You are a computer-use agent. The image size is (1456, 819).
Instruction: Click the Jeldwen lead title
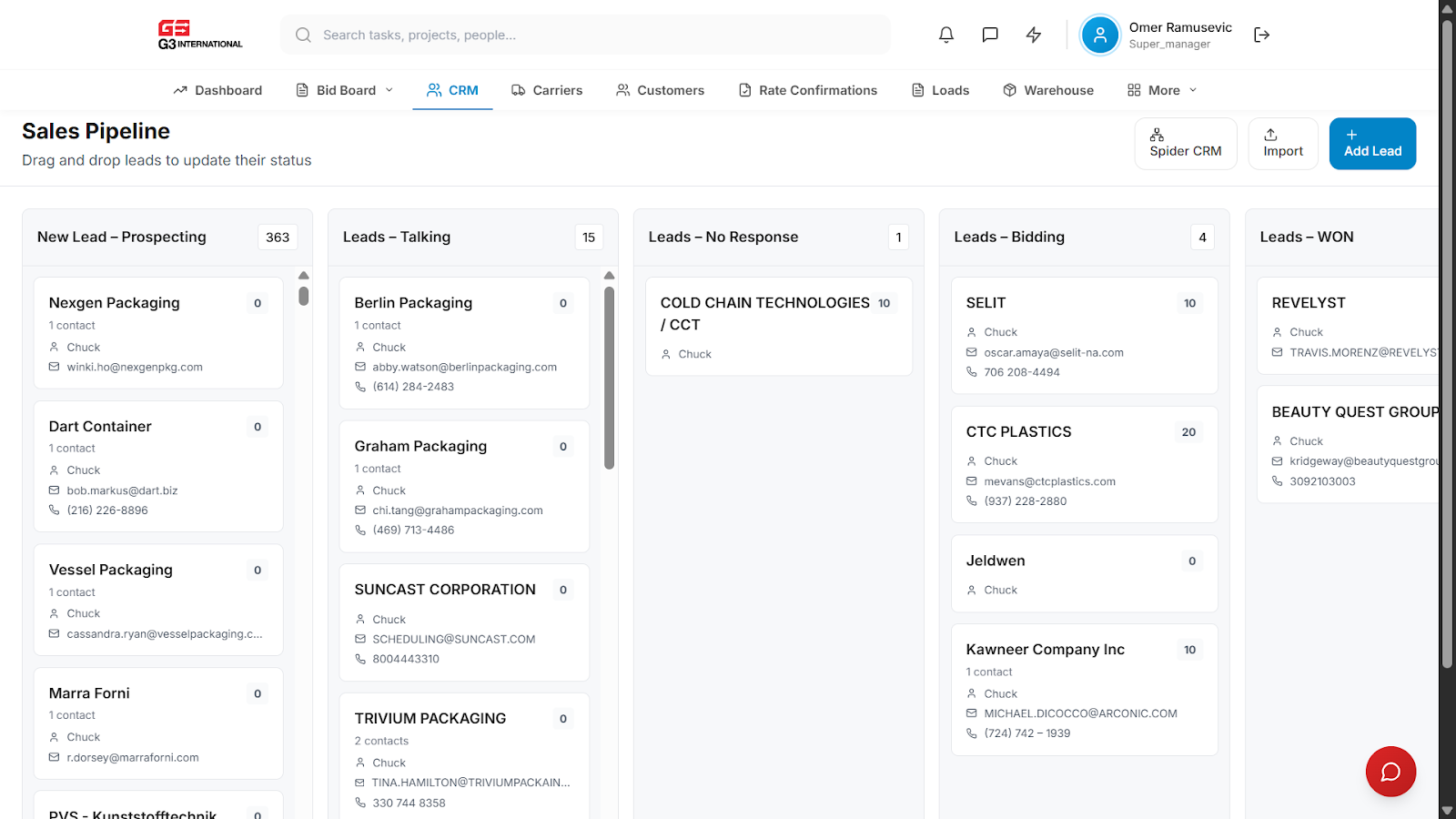tap(996, 561)
